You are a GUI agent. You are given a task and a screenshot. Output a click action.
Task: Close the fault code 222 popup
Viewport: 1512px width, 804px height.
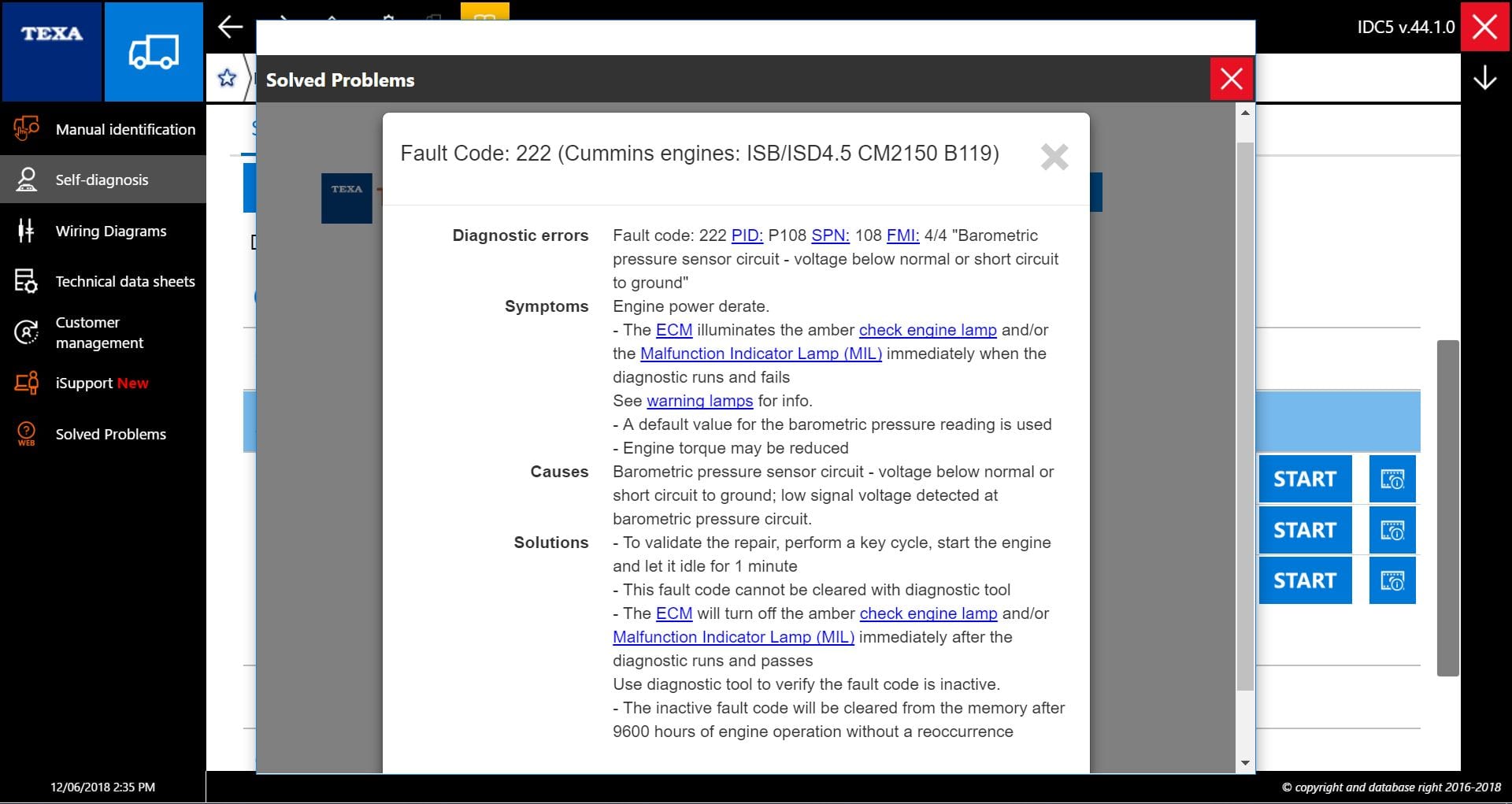(x=1054, y=157)
